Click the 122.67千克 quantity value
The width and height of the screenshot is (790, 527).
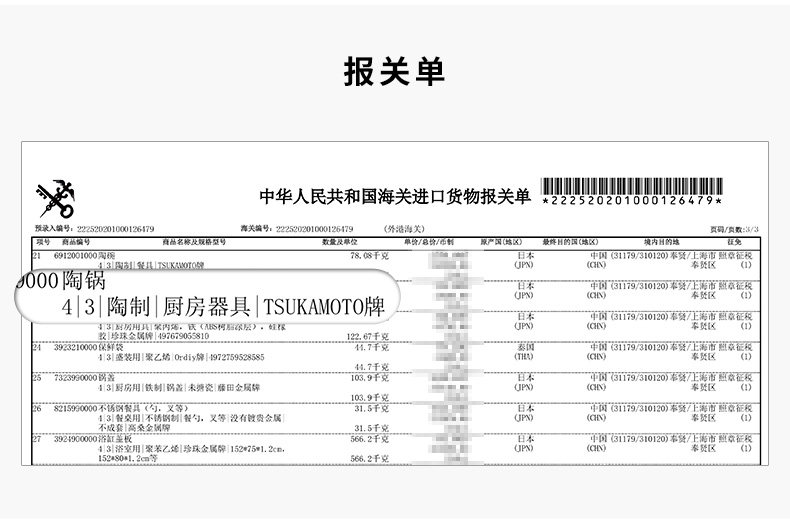(x=368, y=337)
